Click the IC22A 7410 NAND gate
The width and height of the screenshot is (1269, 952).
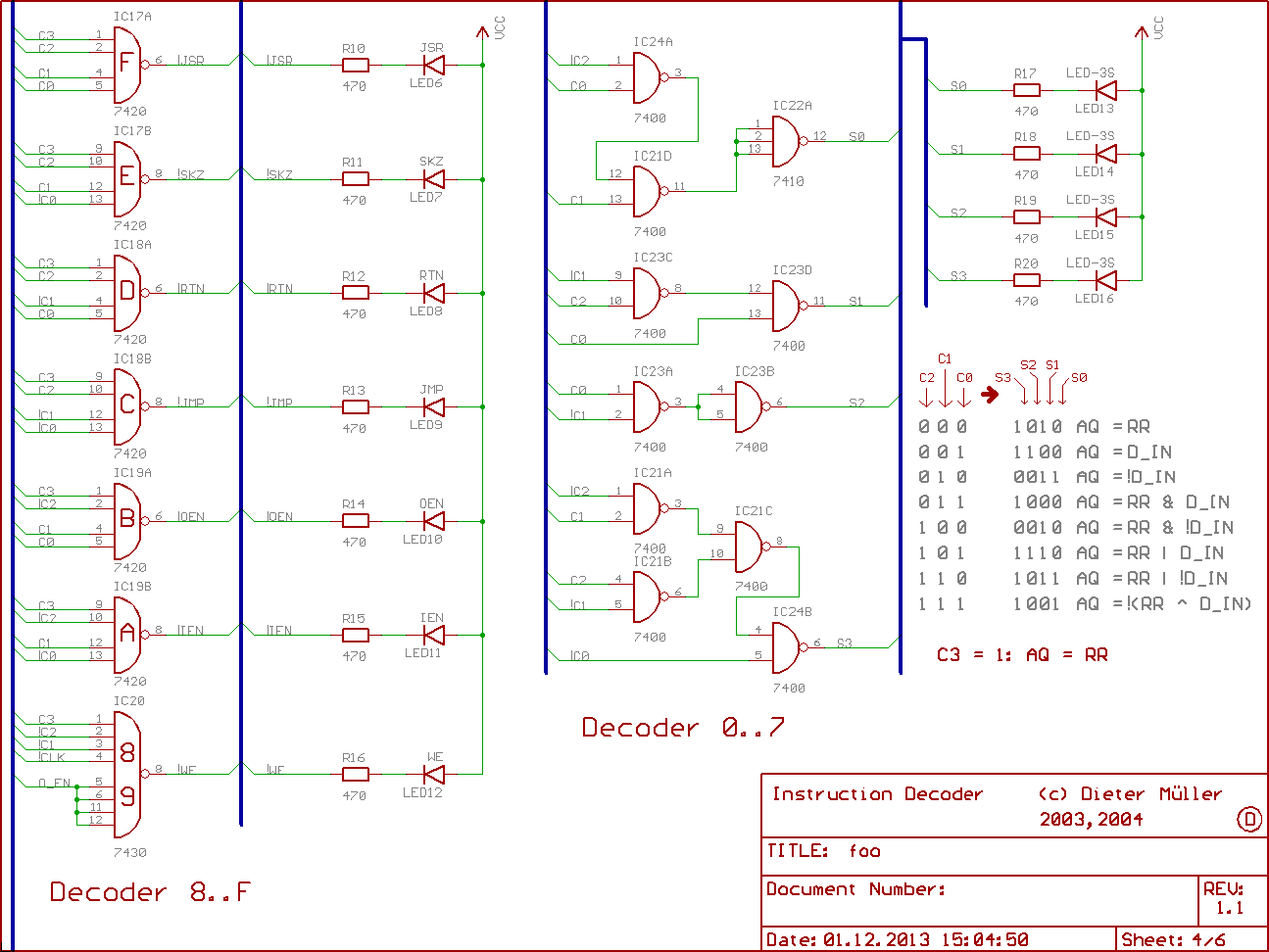(x=786, y=141)
